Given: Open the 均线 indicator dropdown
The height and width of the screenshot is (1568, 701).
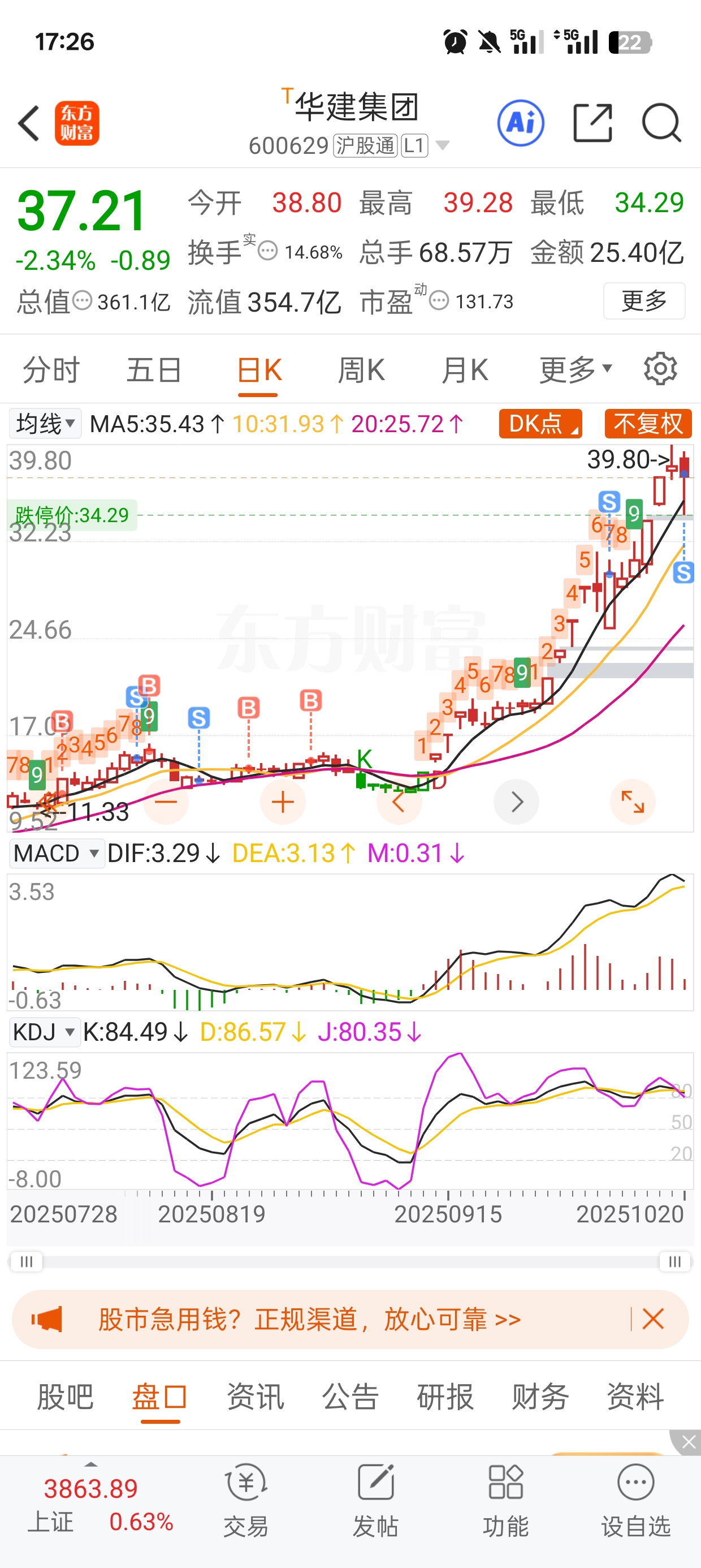Looking at the screenshot, I should coord(45,424).
